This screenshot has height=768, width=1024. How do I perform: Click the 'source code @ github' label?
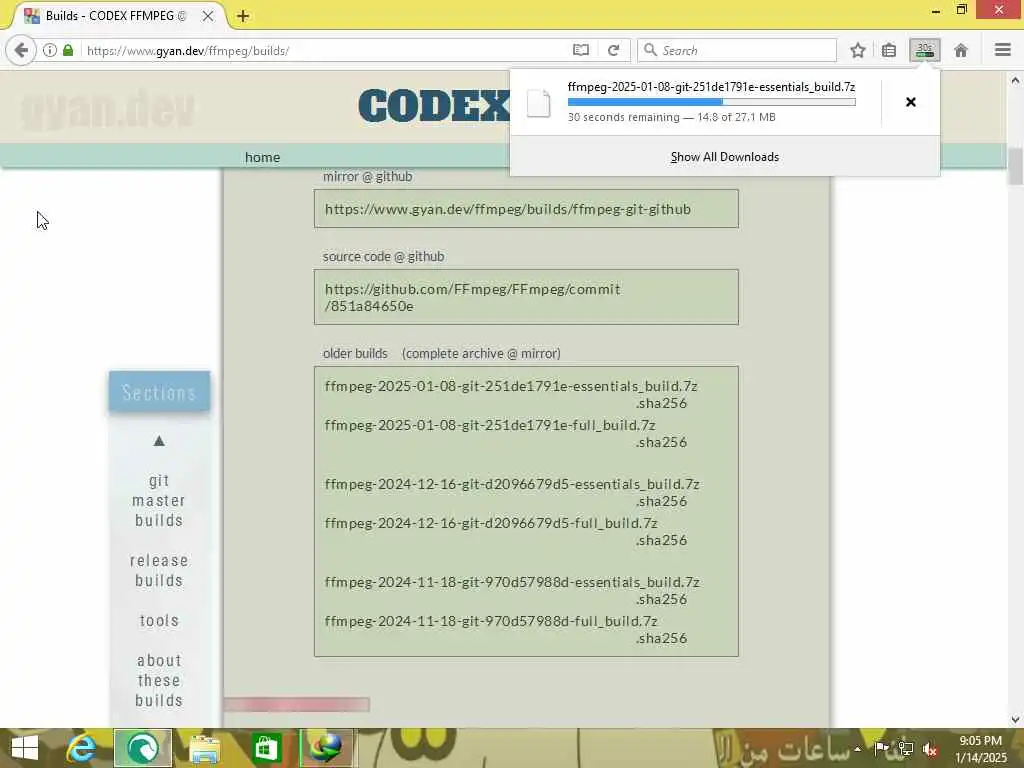(383, 257)
